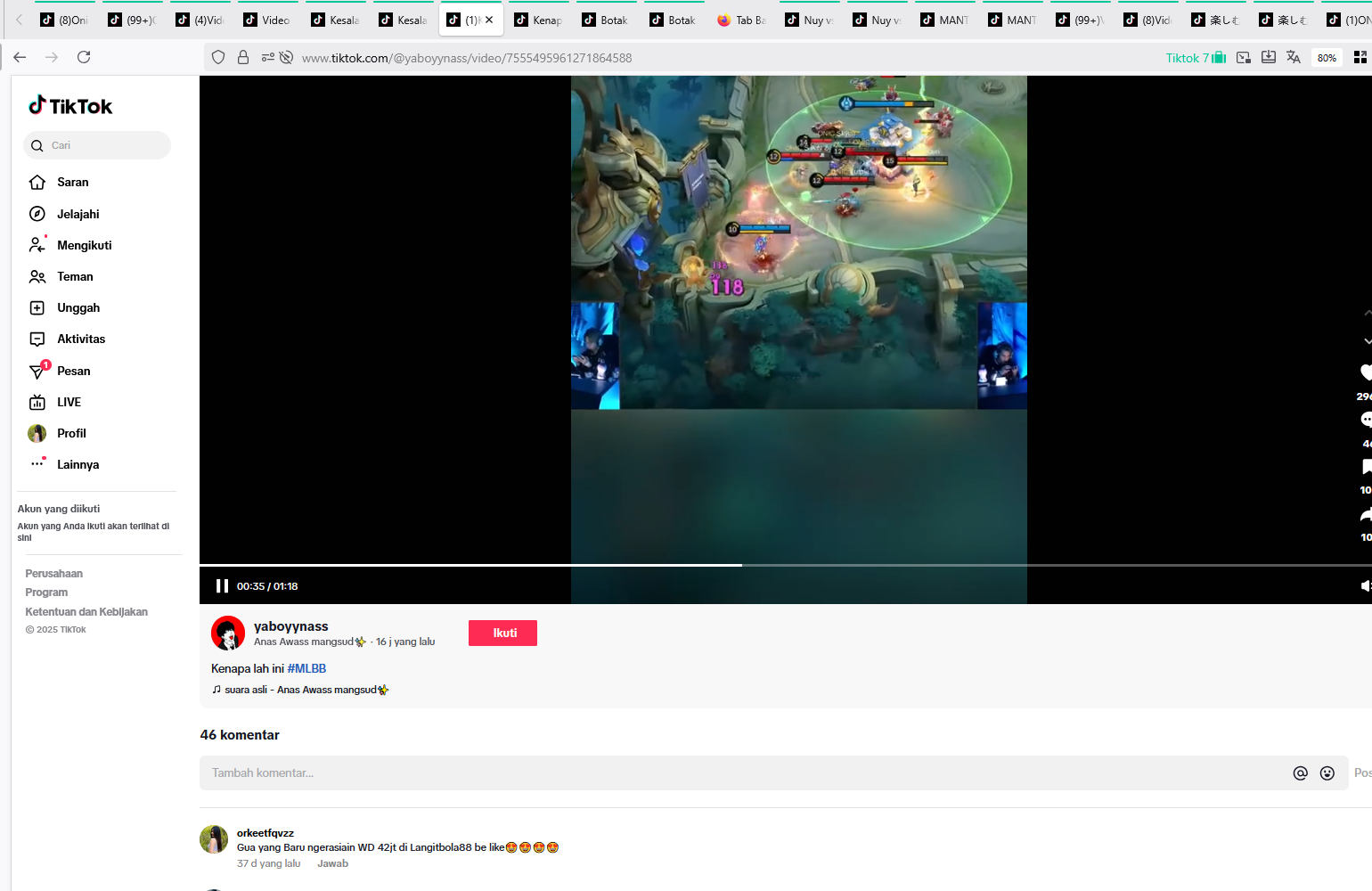1372x891 pixels.
Task: Click the browser forward arrow
Action: point(52,57)
